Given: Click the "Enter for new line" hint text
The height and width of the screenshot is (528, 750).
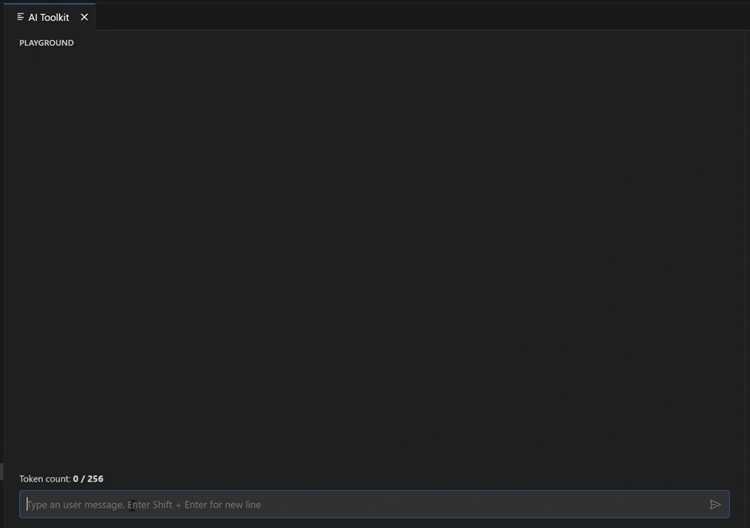Looking at the screenshot, I should tap(222, 505).
